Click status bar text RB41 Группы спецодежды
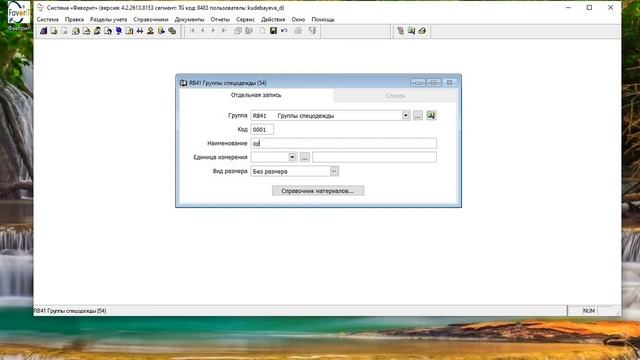 pos(70,311)
